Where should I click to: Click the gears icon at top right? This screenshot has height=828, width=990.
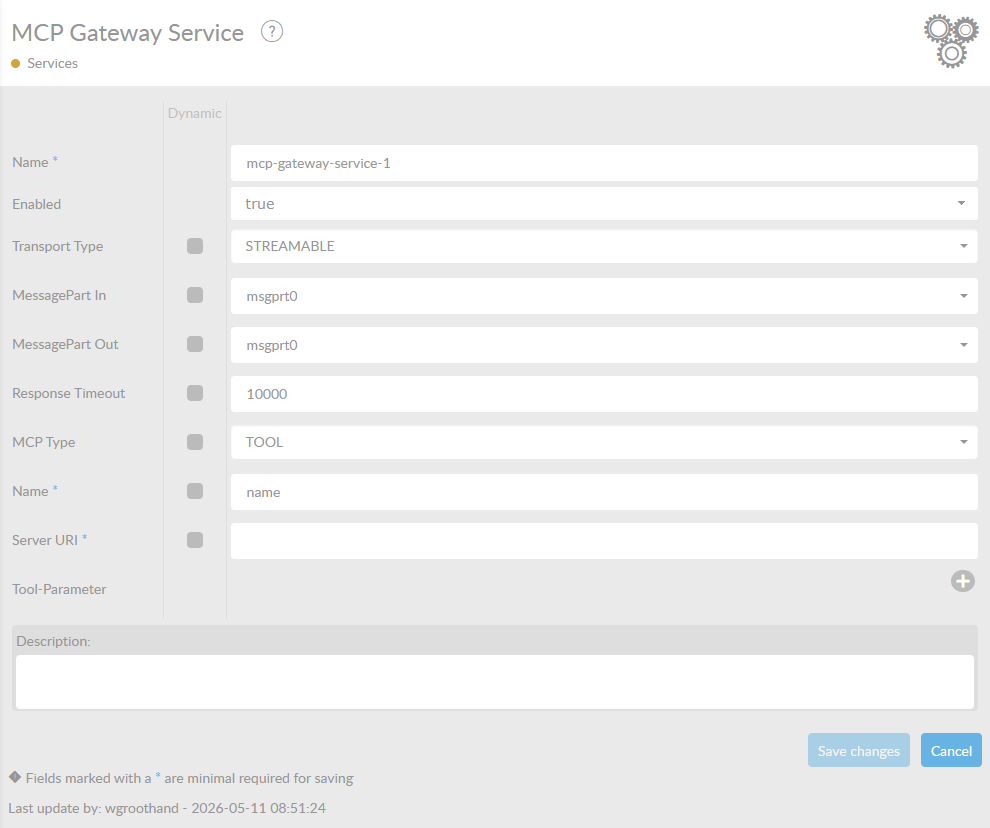[951, 40]
